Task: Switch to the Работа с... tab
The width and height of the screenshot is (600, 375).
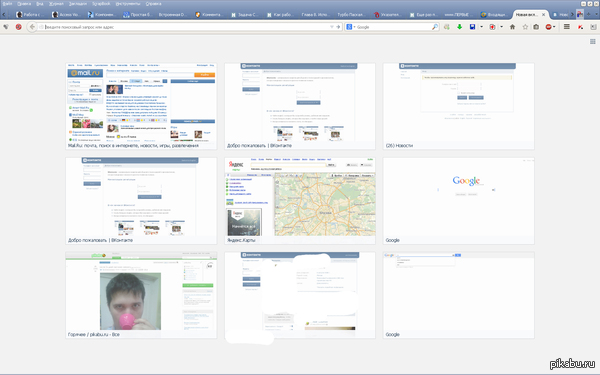Action: tap(30, 15)
